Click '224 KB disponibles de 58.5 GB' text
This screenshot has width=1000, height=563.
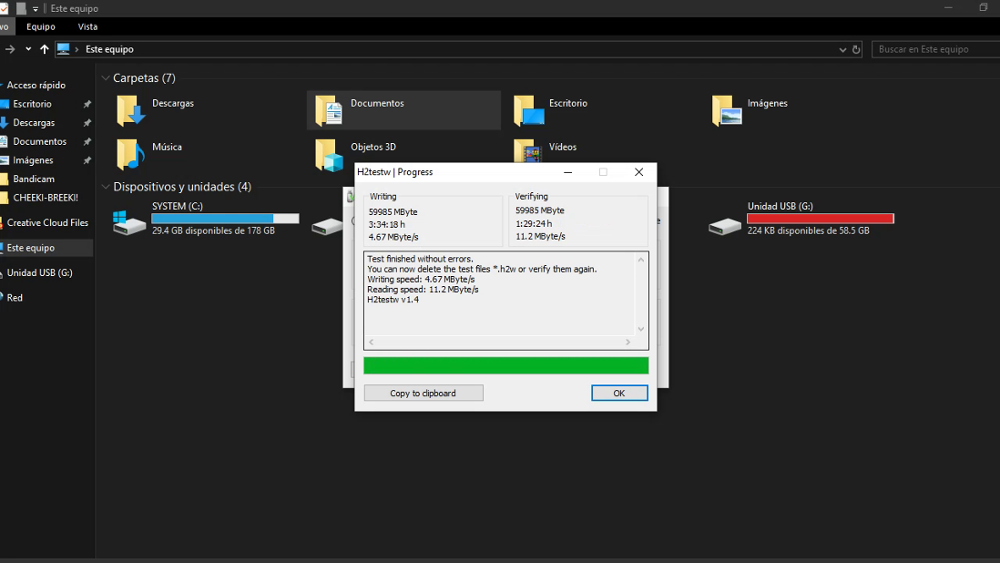[808, 231]
